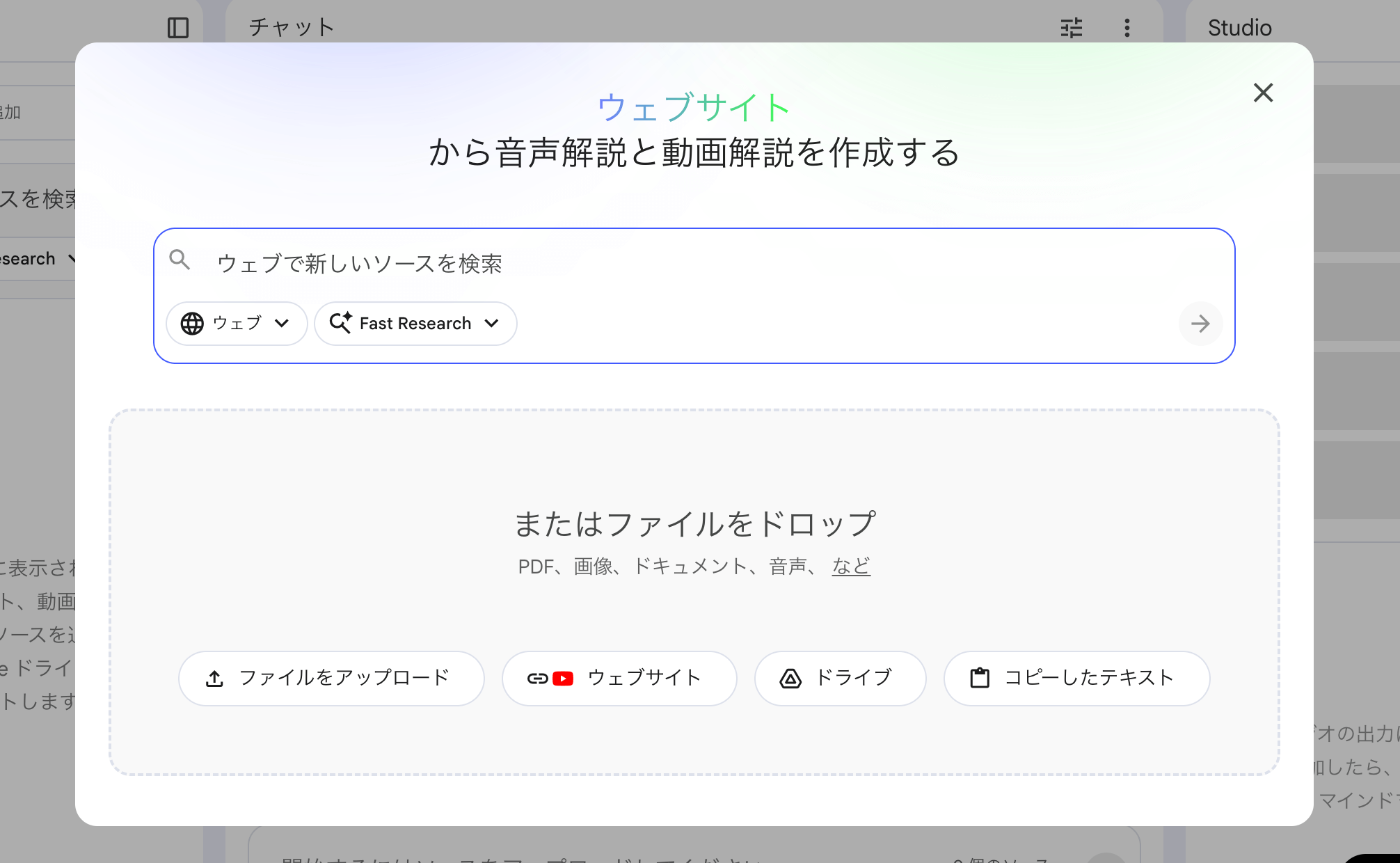Image resolution: width=1400 pixels, height=863 pixels.
Task: Click the globe icon on ウェブ chip
Action: 192,324
